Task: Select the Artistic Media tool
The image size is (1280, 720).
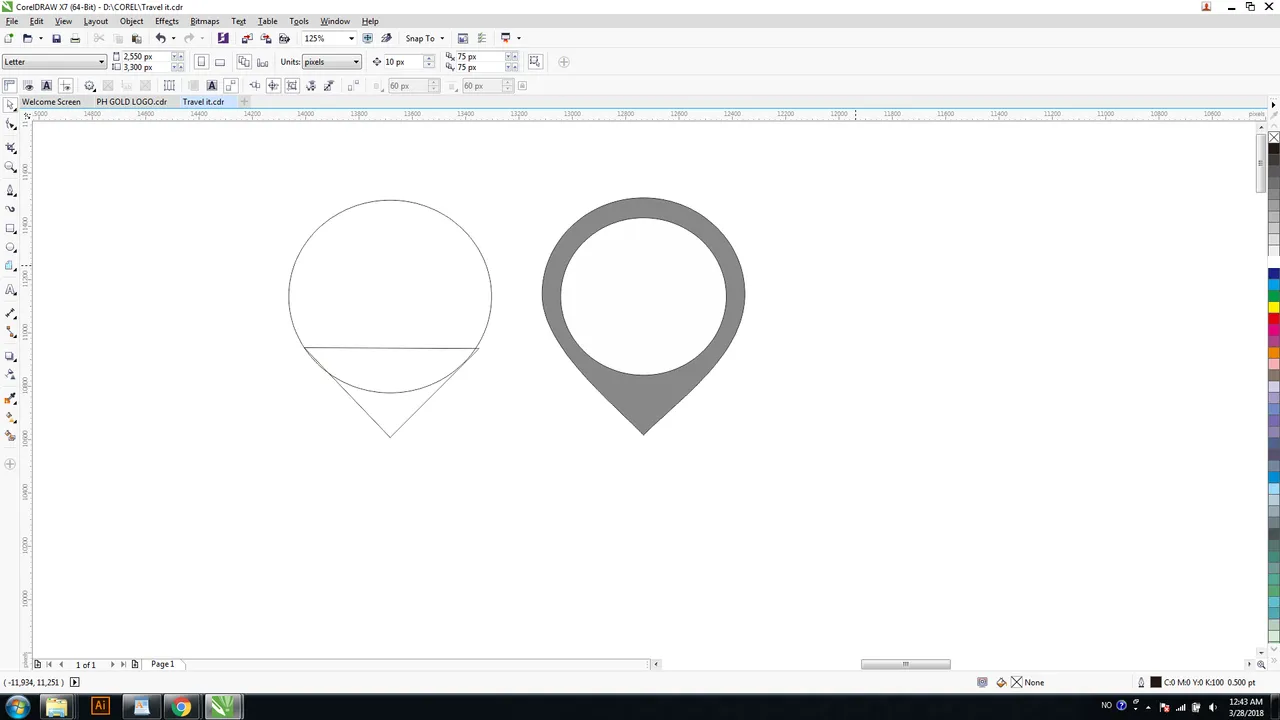Action: coord(11,209)
